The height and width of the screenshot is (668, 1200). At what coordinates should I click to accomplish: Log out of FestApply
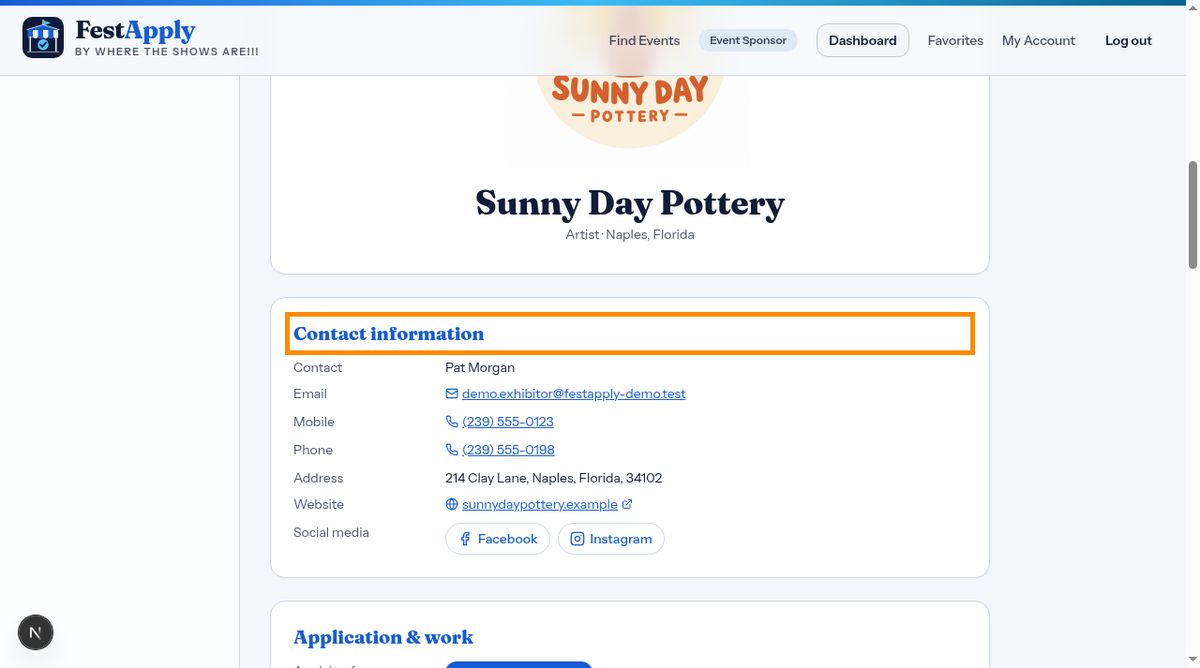tap(1128, 41)
